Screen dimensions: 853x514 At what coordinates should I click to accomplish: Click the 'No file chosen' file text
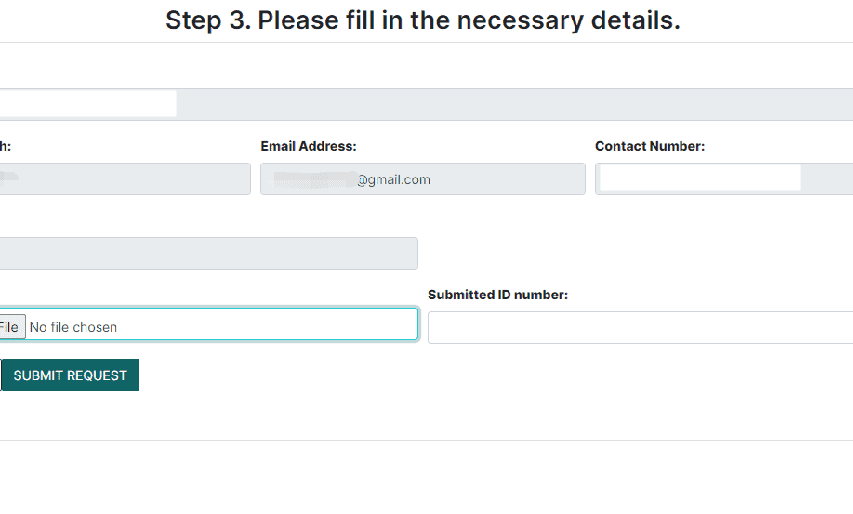[x=73, y=327]
